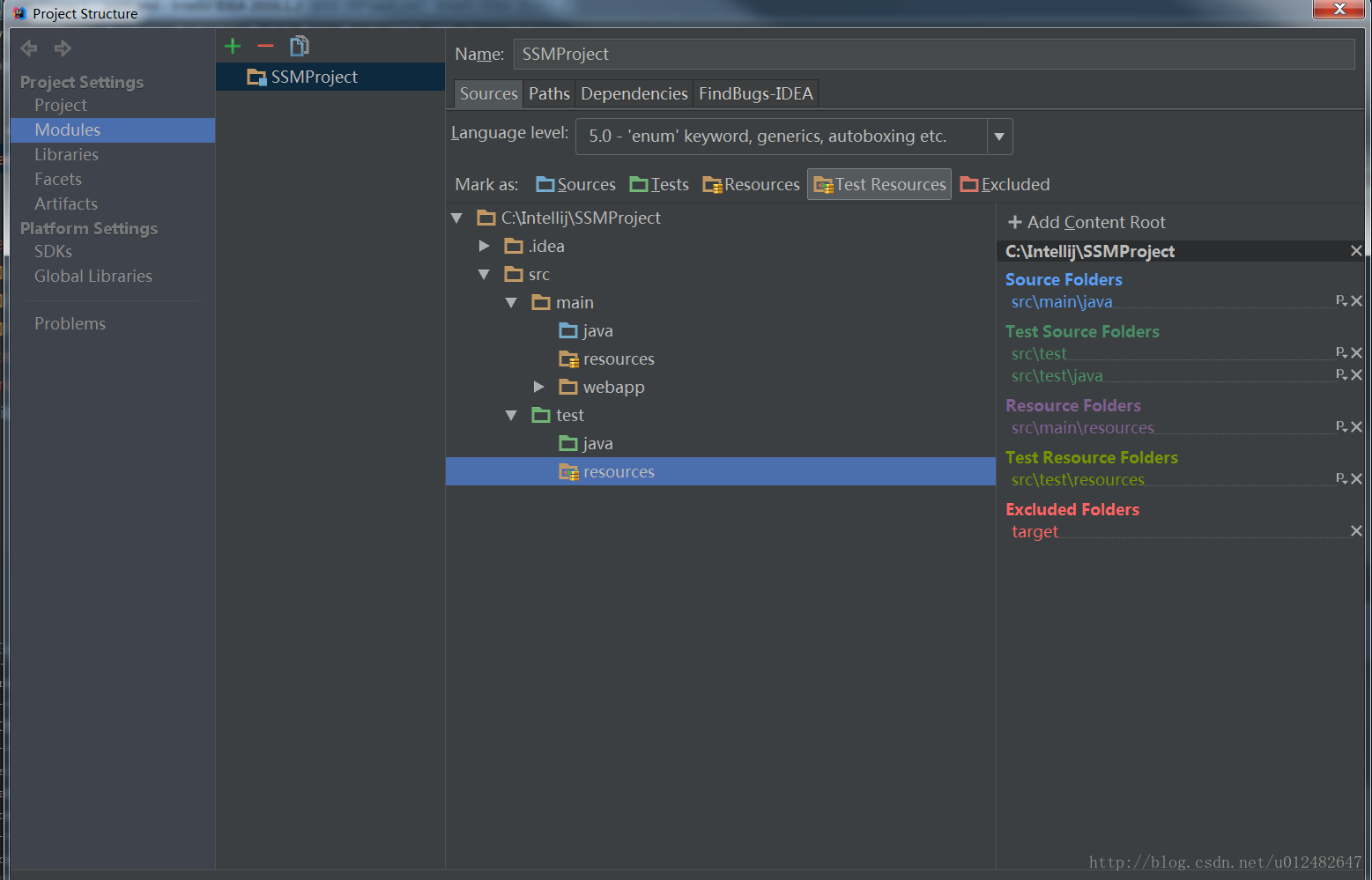Mark folder as Tests
The width and height of the screenshot is (1372, 880).
coord(659,184)
